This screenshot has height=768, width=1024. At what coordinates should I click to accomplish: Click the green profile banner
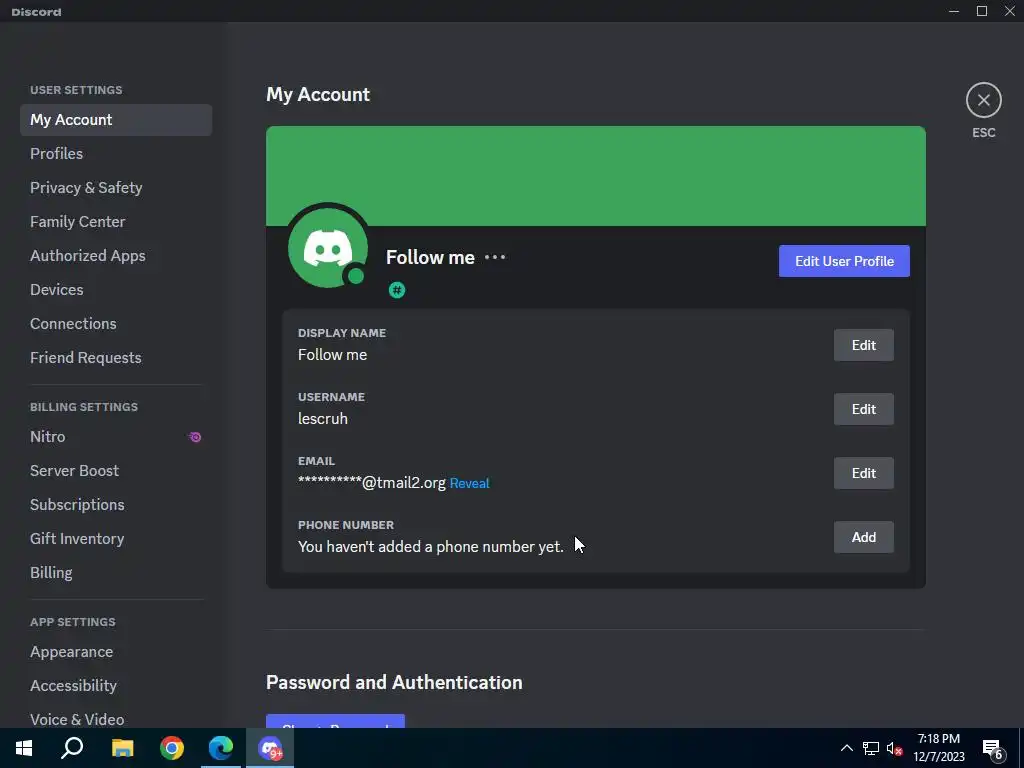(x=596, y=176)
